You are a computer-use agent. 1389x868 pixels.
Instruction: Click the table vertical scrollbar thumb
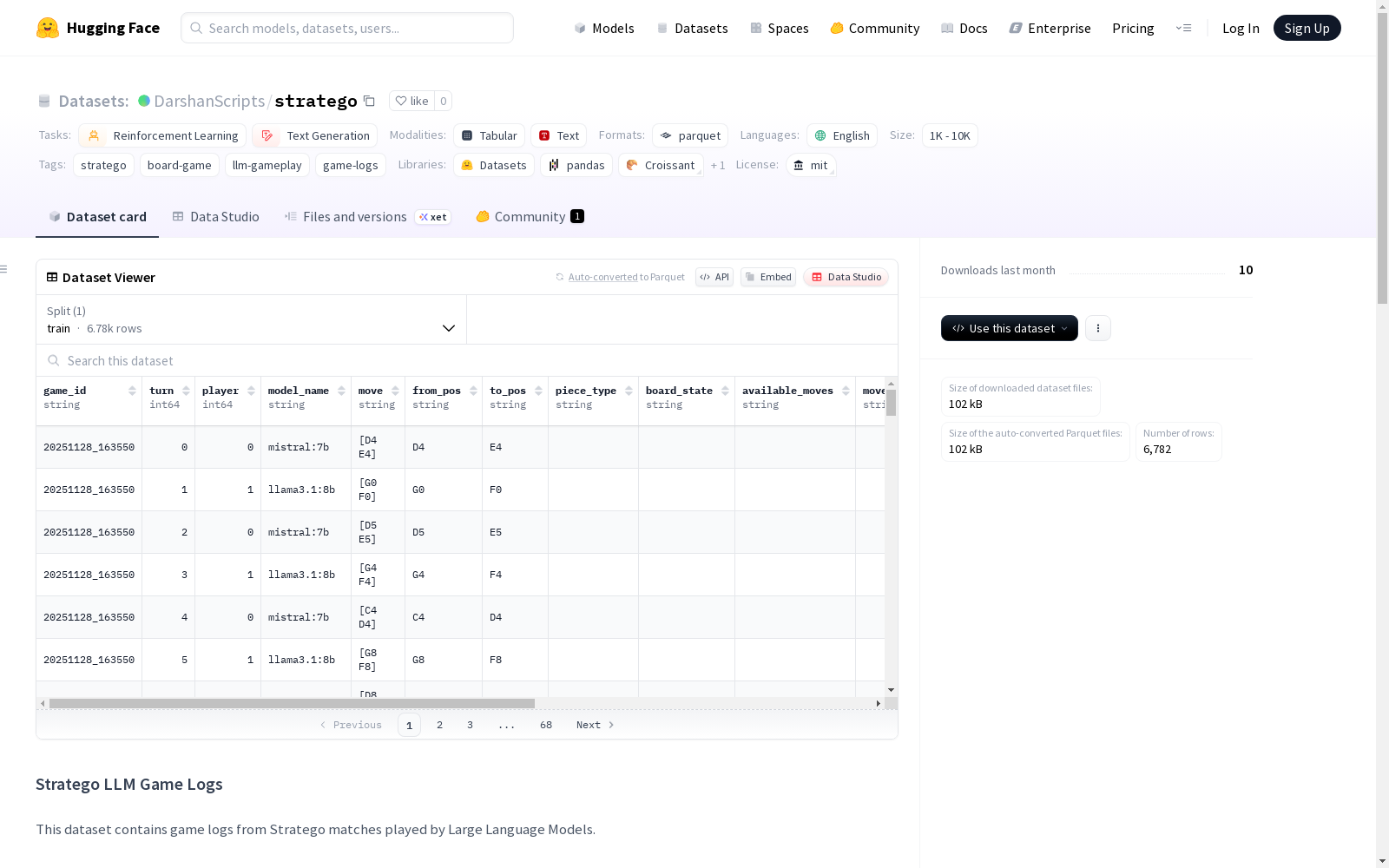[x=891, y=402]
